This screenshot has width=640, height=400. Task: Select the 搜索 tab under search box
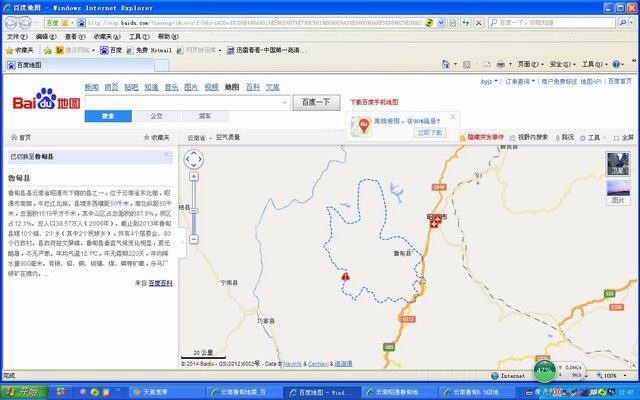(x=108, y=116)
